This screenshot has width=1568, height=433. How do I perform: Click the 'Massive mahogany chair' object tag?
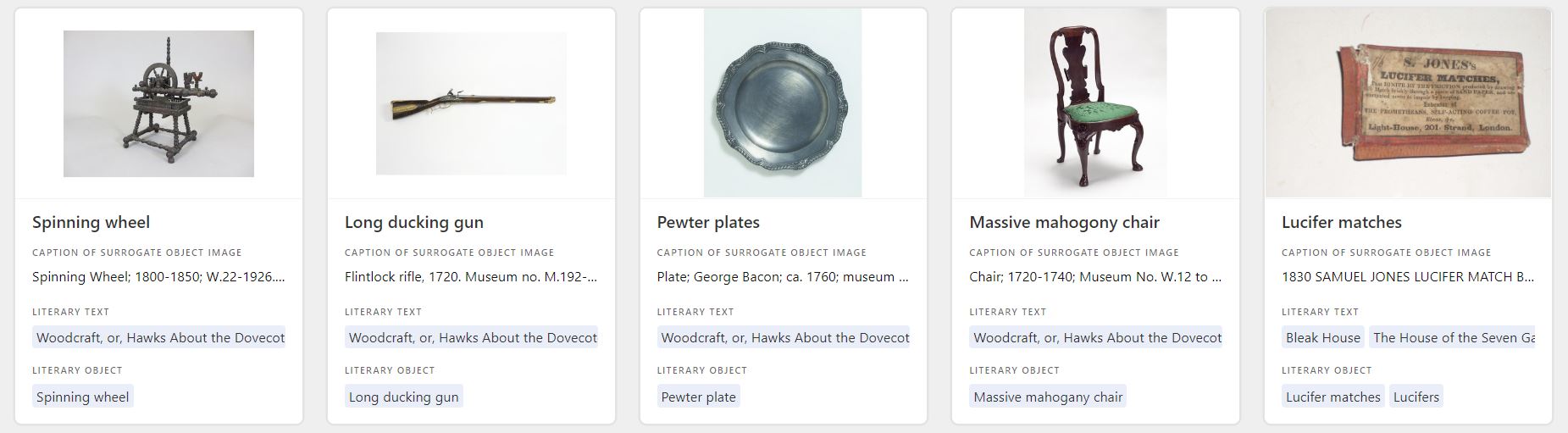click(1047, 397)
